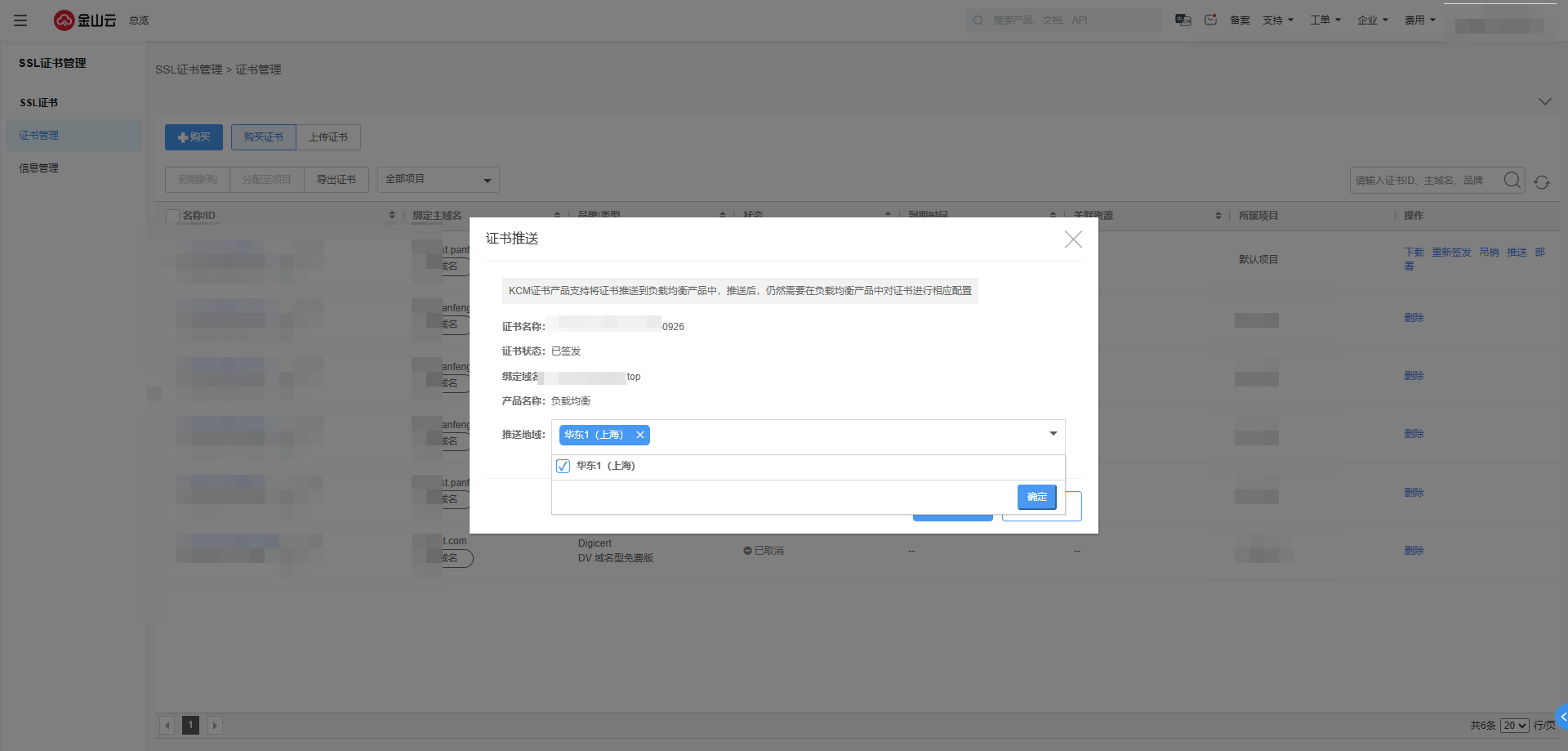Collapse the 推送地域 dropdown arrow
Viewport: 1568px width, 751px height.
click(1053, 434)
